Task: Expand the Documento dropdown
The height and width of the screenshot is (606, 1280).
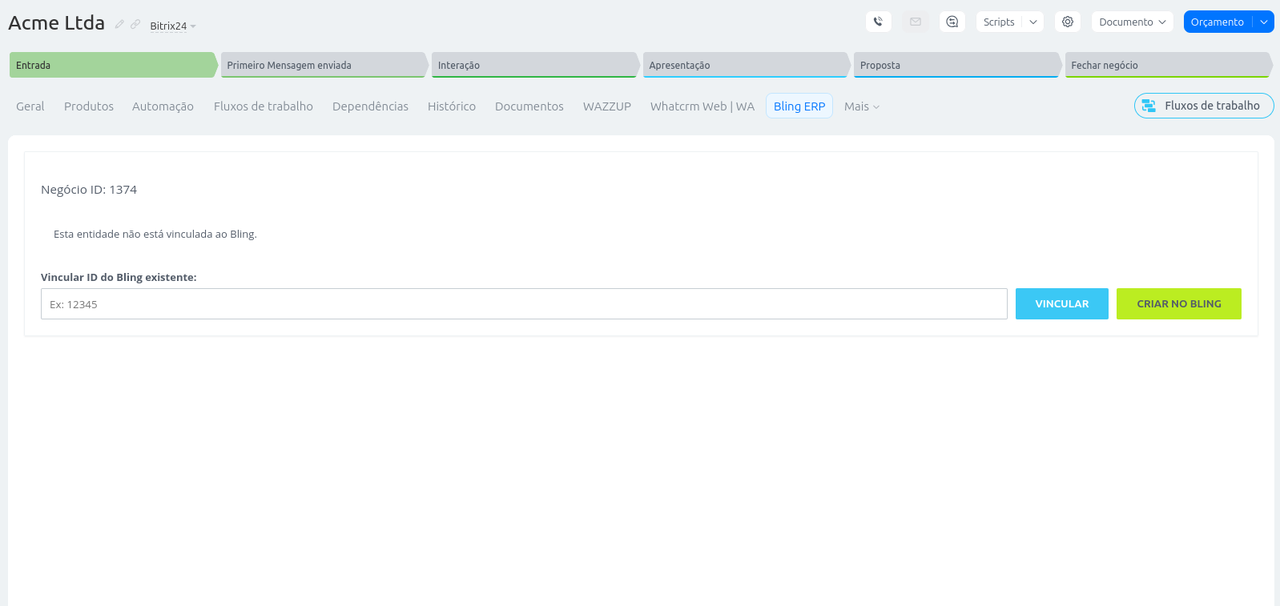Action: (x=1133, y=22)
